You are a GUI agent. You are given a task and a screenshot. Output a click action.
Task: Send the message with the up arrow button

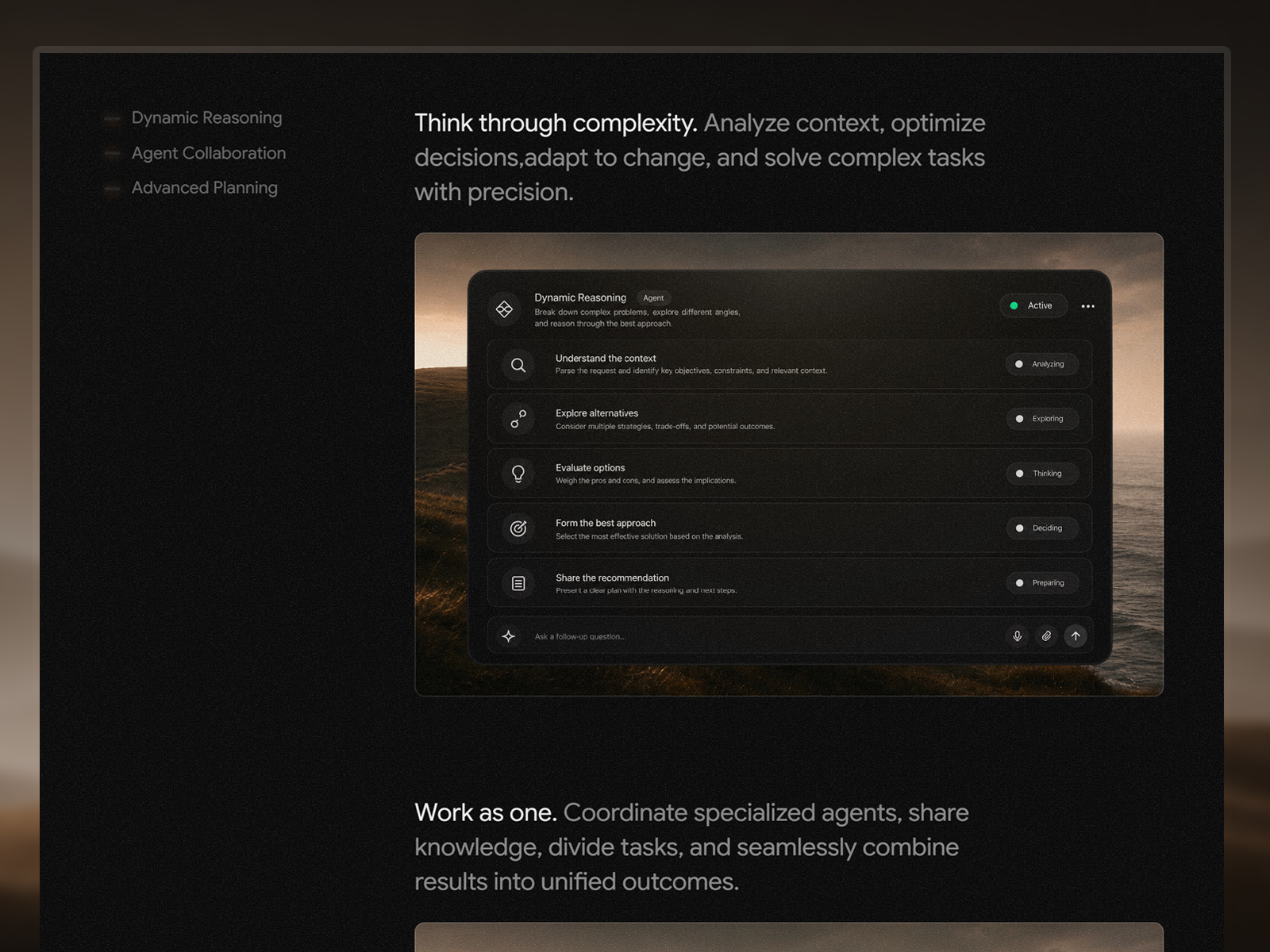click(x=1076, y=636)
